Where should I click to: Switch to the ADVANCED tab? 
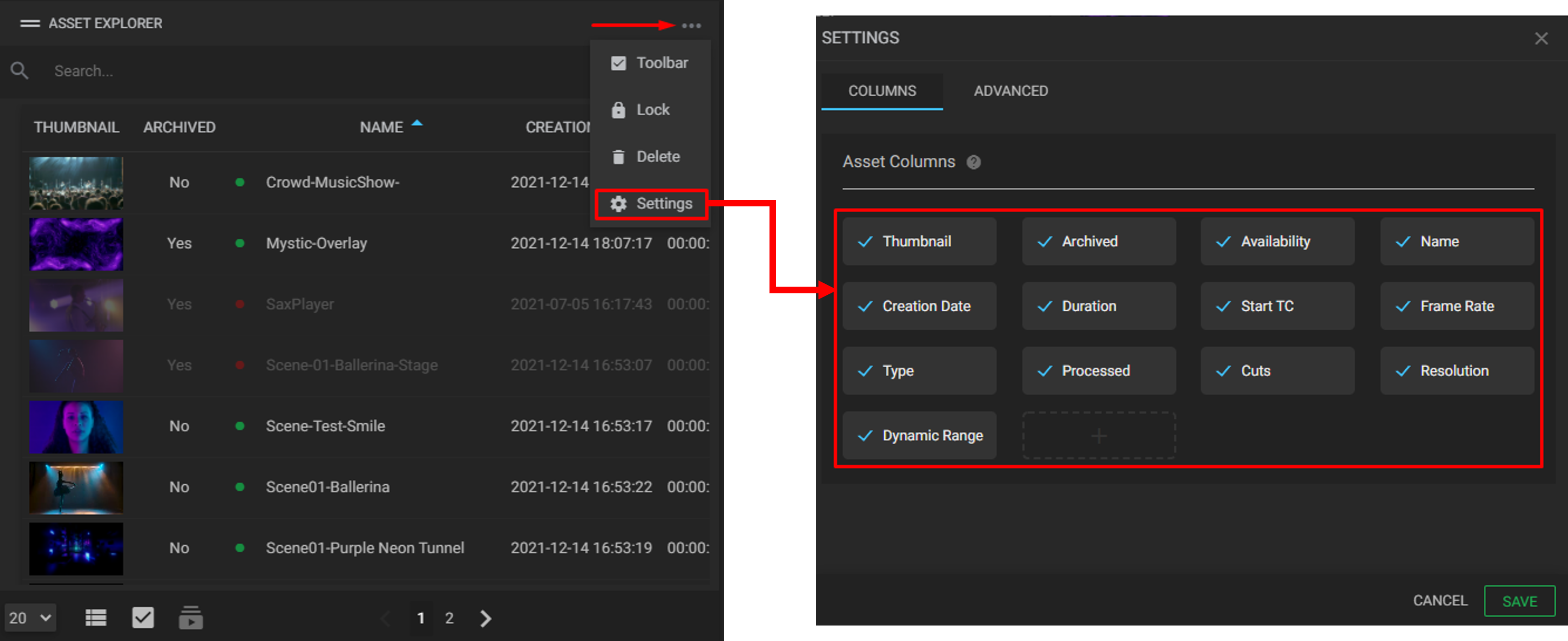[x=1011, y=91]
